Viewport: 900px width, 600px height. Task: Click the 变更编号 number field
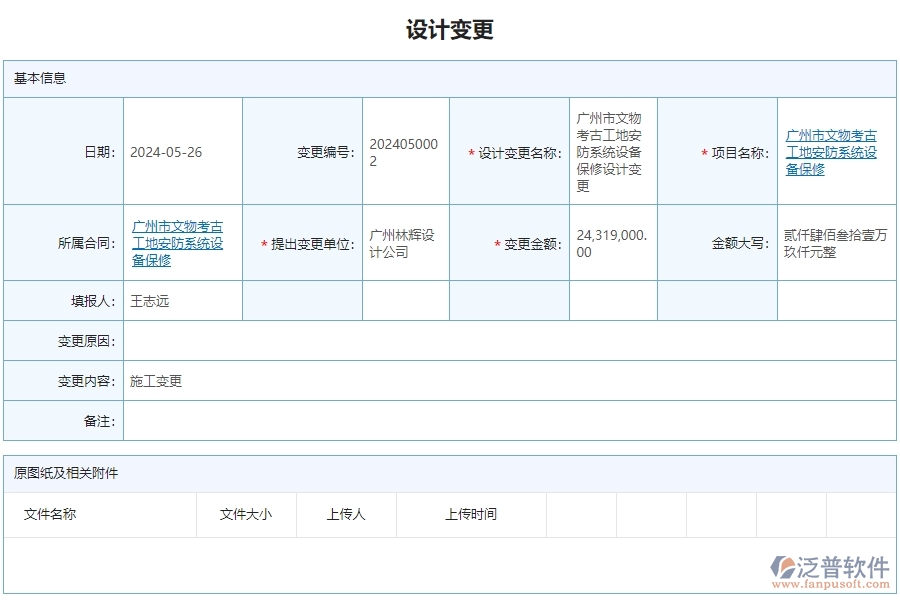[404, 150]
